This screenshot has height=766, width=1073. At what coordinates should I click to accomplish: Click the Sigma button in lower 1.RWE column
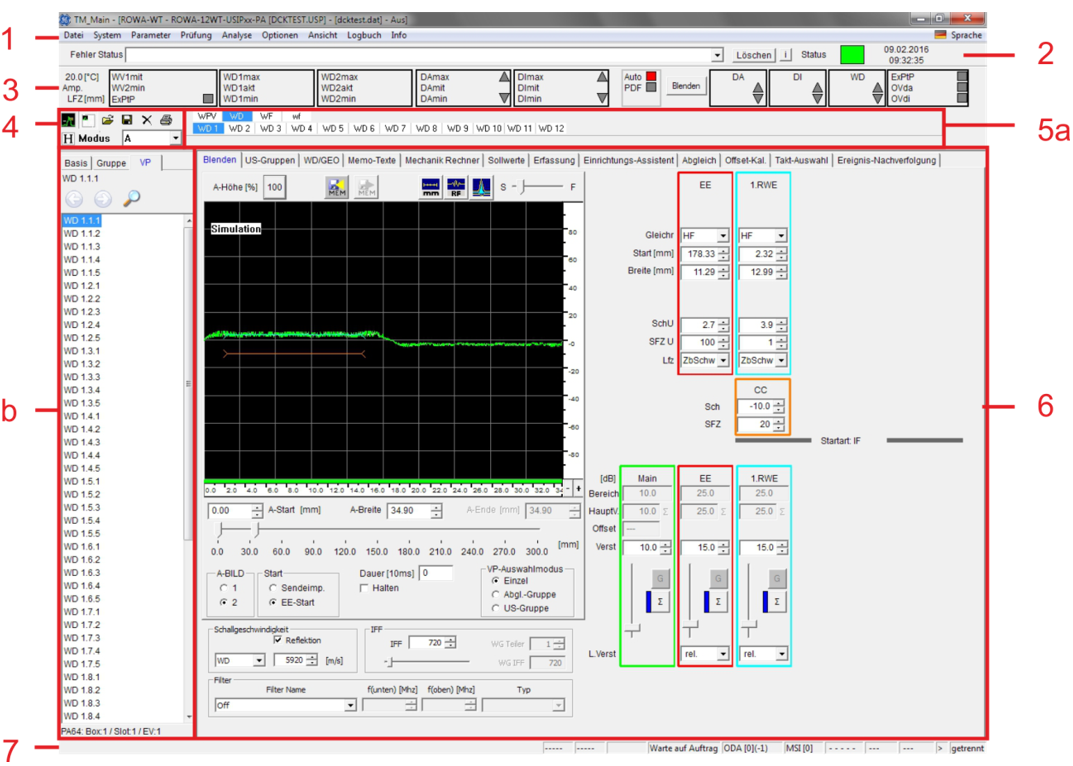coord(777,602)
